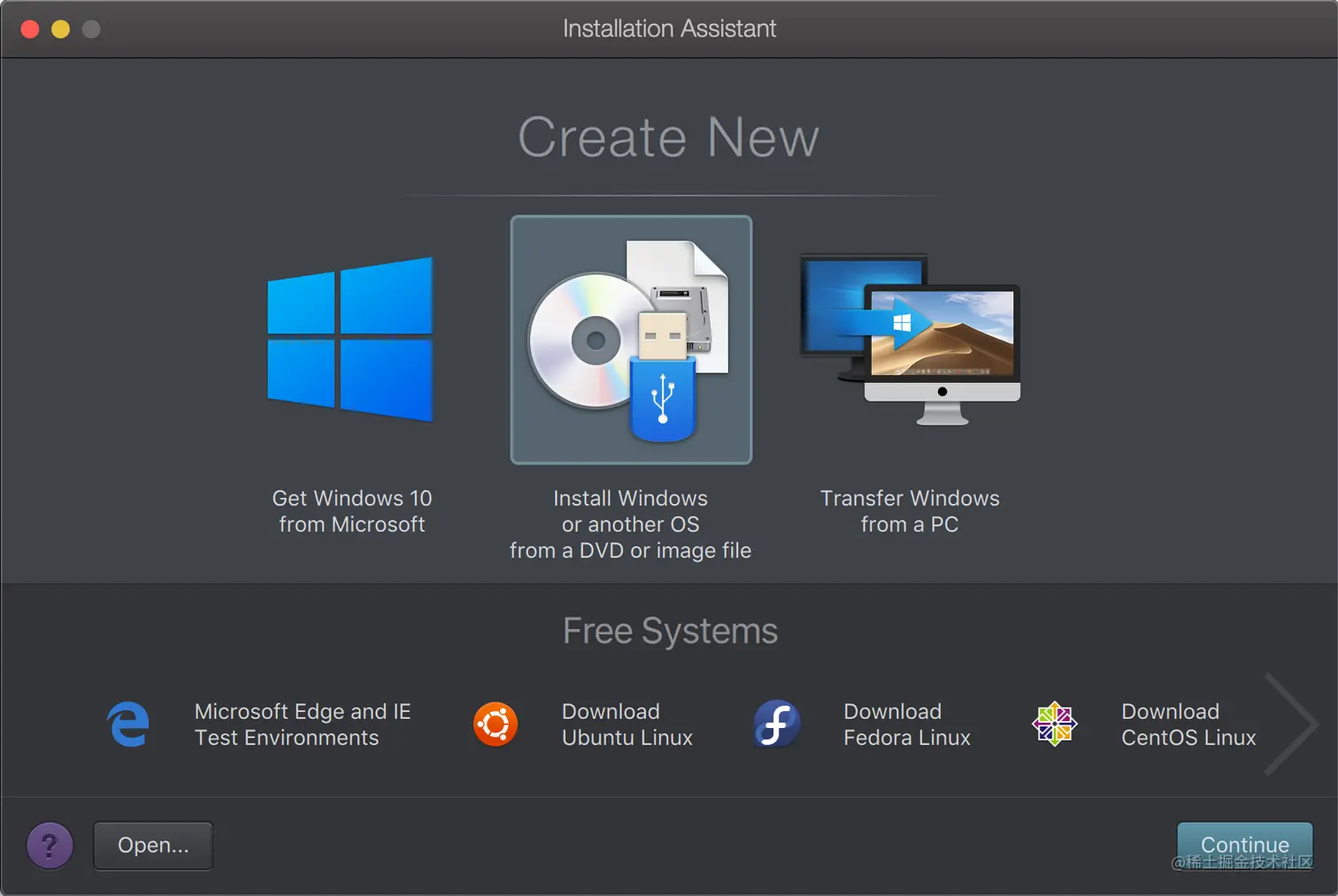The width and height of the screenshot is (1338, 896).
Task: Click the Ubuntu logo icon
Action: pyautogui.click(x=496, y=724)
